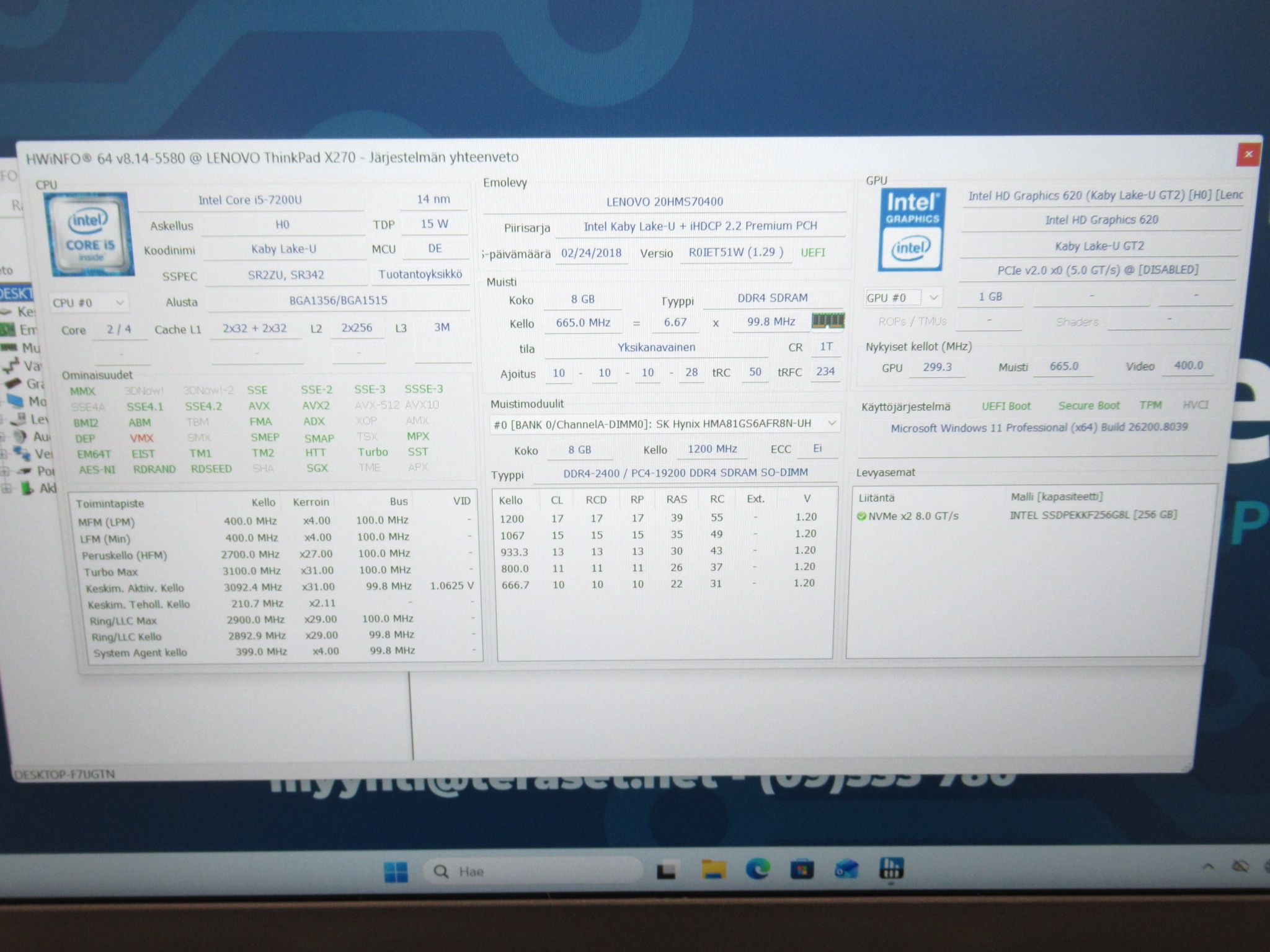1270x952 pixels.
Task: Click the Windows Start button
Action: click(x=396, y=871)
